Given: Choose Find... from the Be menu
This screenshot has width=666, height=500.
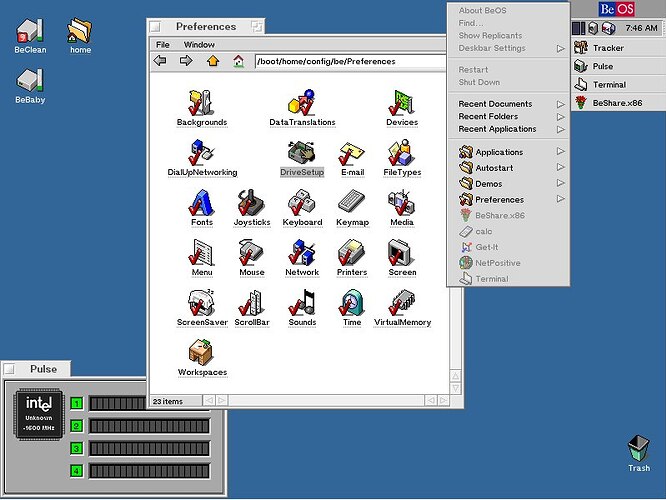Looking at the screenshot, I should point(508,23).
